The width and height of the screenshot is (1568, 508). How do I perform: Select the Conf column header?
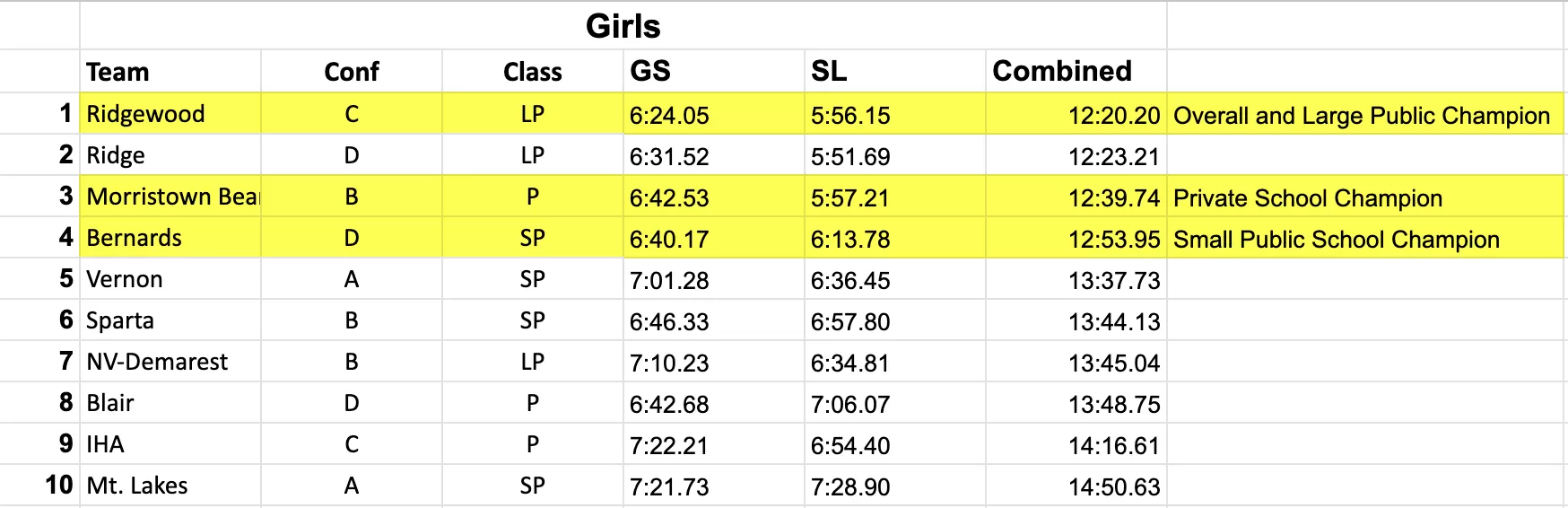click(x=352, y=72)
